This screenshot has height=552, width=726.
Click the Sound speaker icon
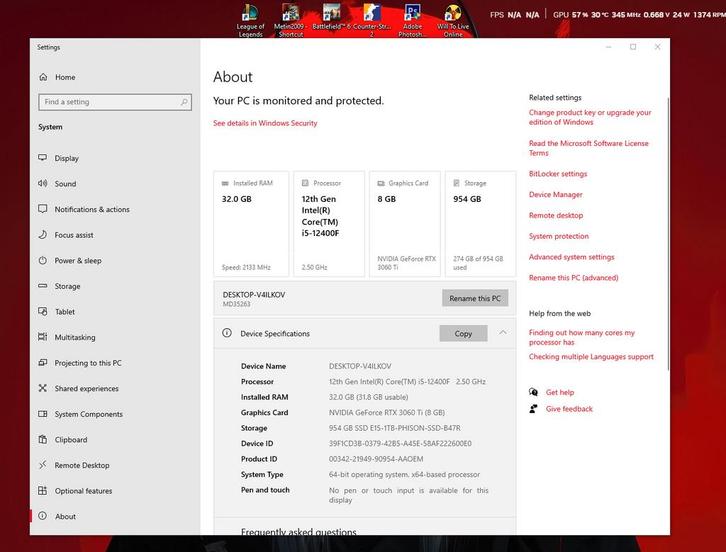pos(43,183)
